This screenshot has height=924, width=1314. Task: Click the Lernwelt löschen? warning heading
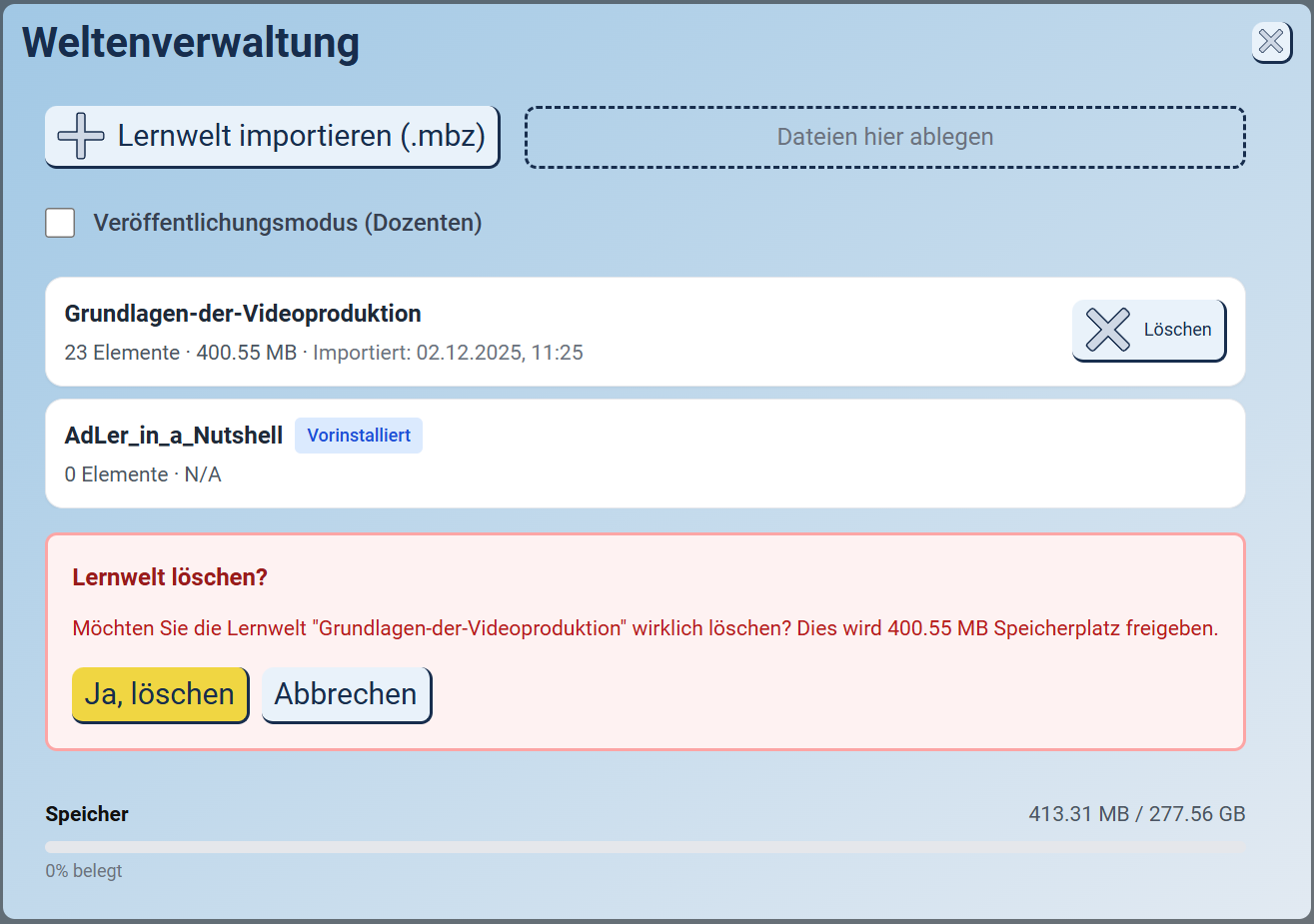click(x=169, y=577)
